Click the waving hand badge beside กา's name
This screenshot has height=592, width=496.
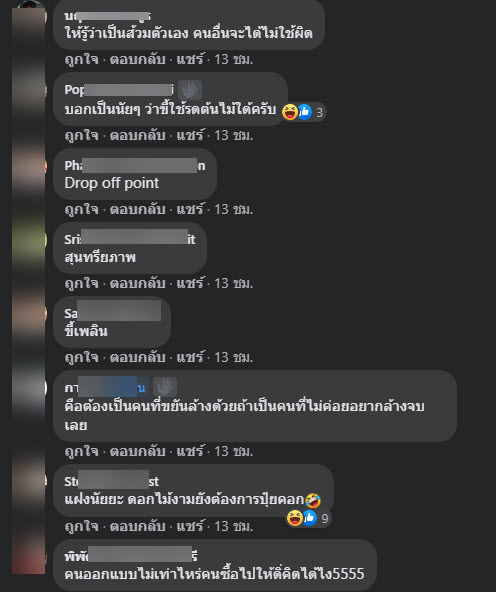pyautogui.click(x=165, y=387)
